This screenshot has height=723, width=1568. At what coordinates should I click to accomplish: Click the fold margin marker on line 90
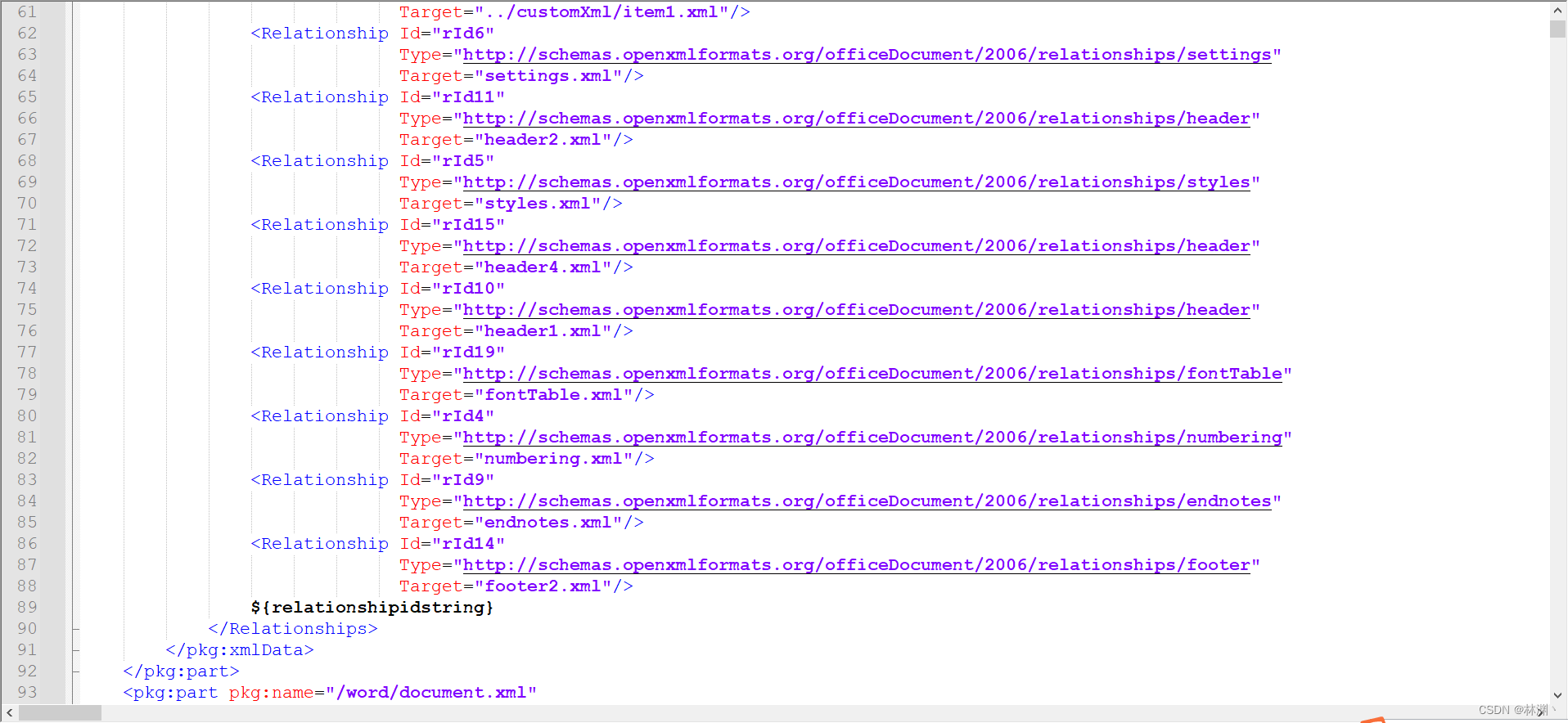tap(75, 629)
